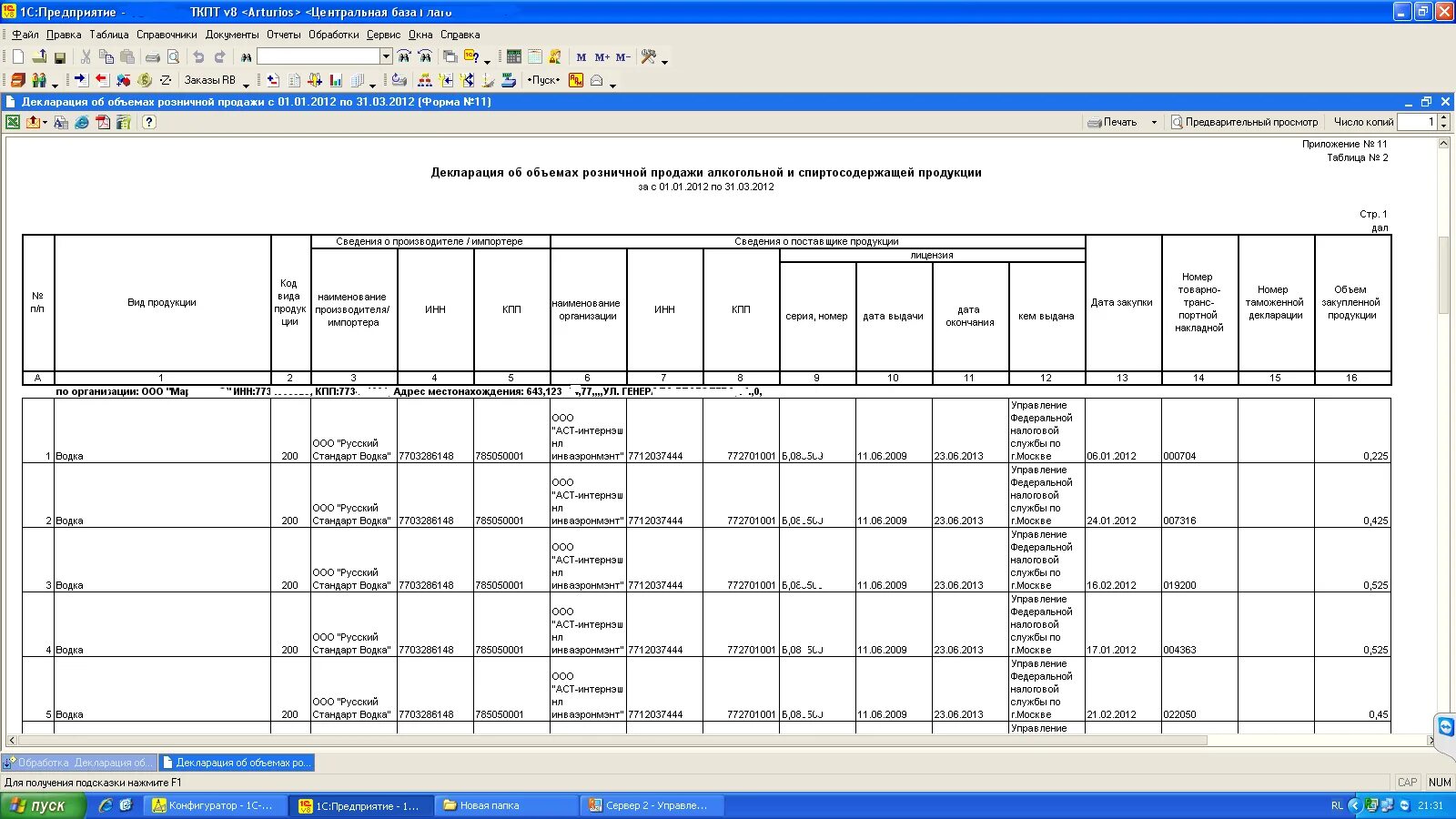Viewport: 1456px width, 819px height.
Task: Click the hammer-and-wrench settings icon
Action: [649, 56]
